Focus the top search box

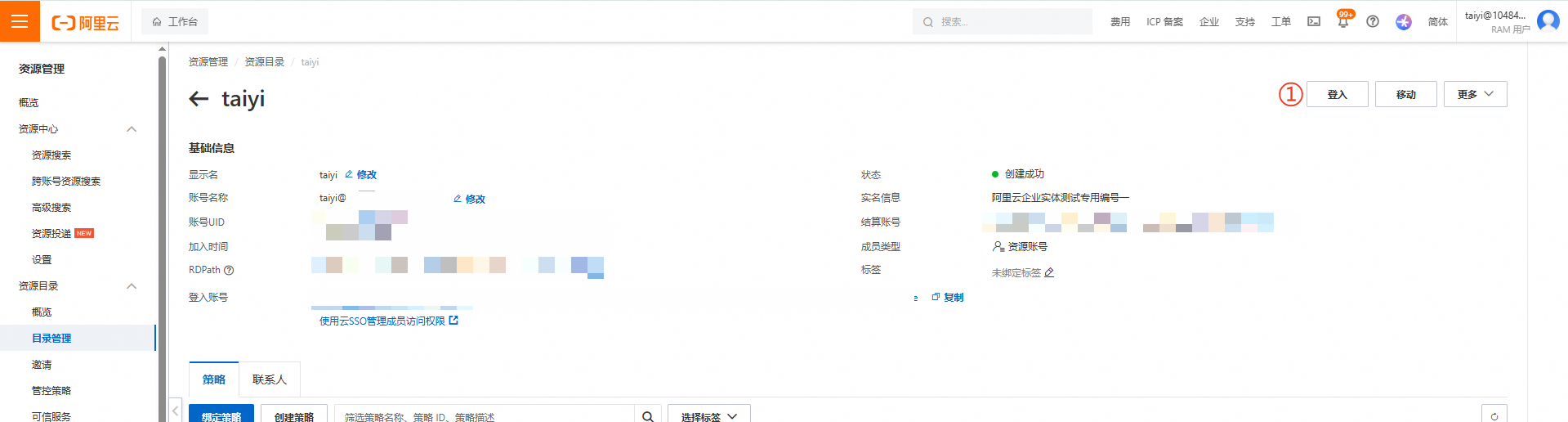[x=1003, y=22]
